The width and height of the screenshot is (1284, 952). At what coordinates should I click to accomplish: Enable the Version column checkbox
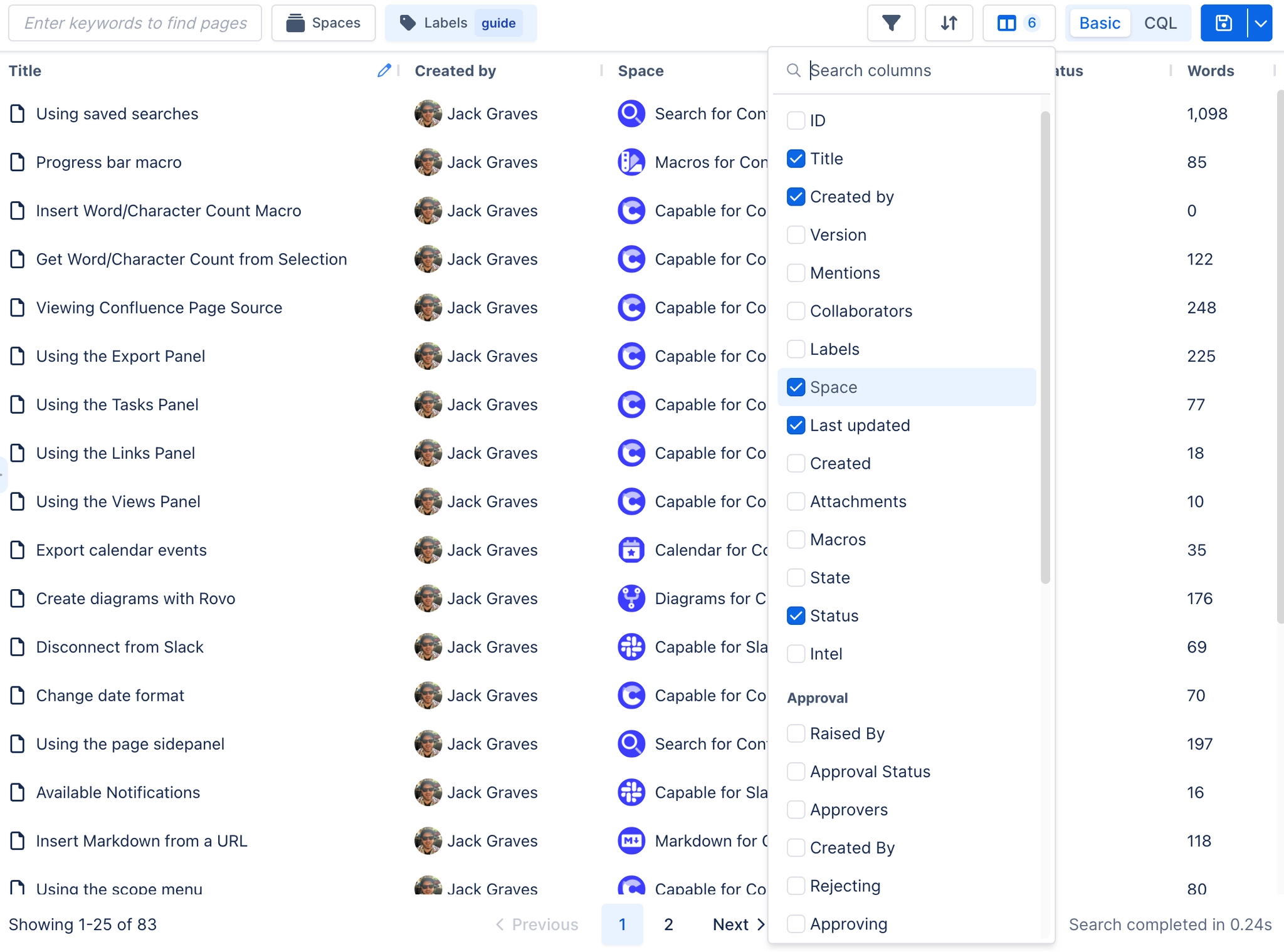pos(796,235)
